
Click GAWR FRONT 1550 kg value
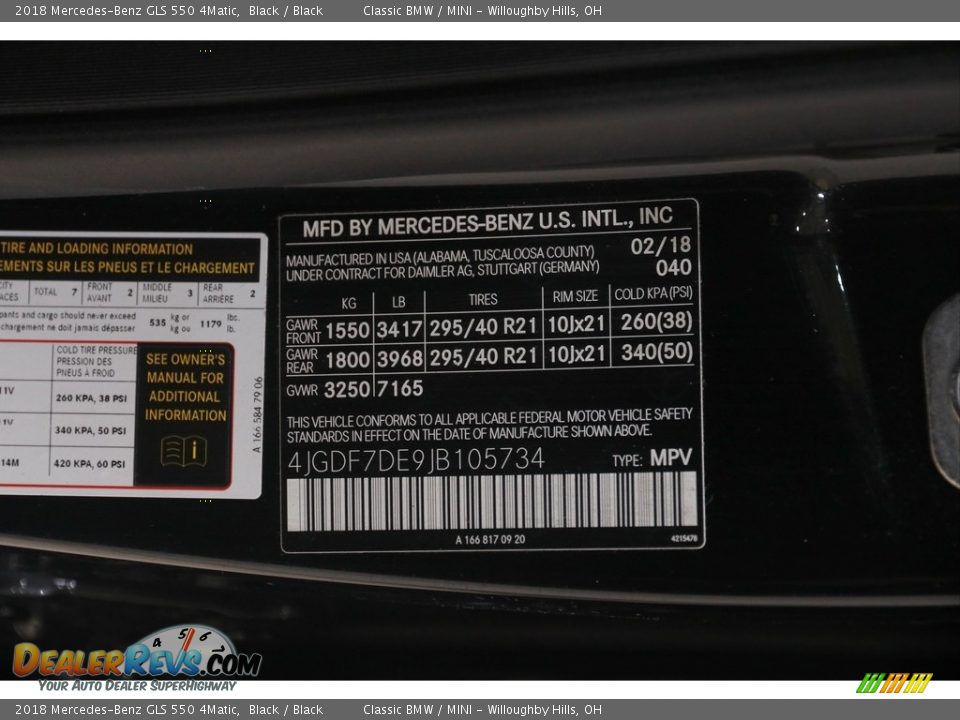point(347,331)
